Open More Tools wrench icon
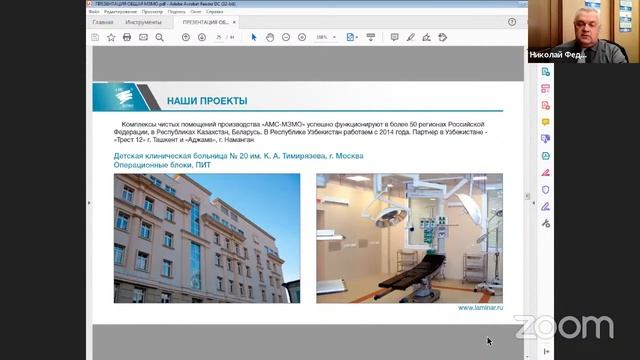Screen dimensions: 640x360 coord(546,223)
